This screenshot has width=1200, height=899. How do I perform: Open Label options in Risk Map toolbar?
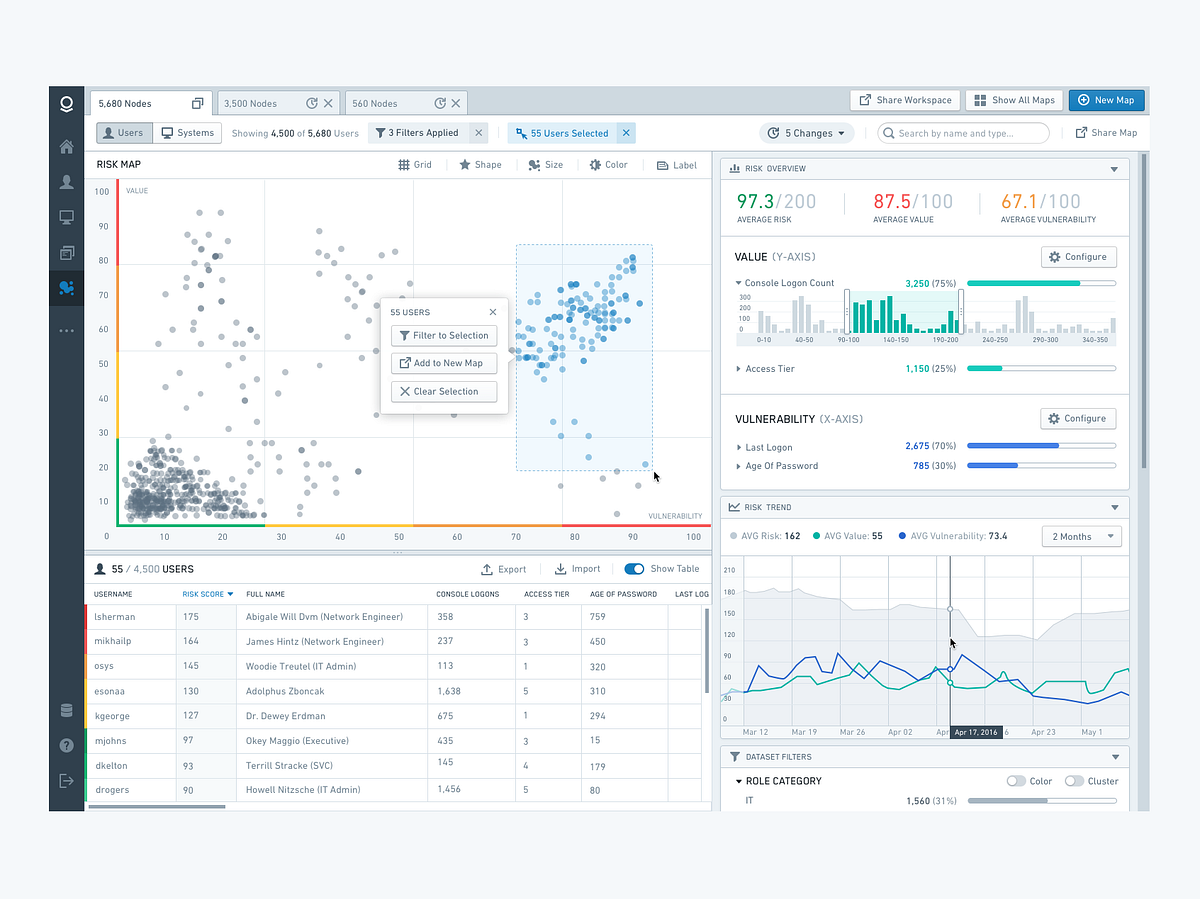coord(677,165)
